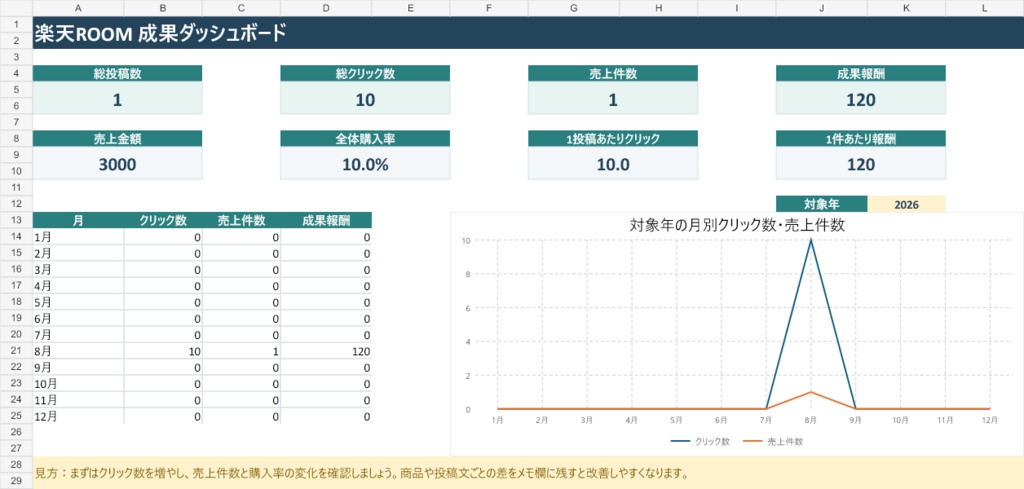The image size is (1024, 489).
Task: Select column L header
Action: click(985, 8)
